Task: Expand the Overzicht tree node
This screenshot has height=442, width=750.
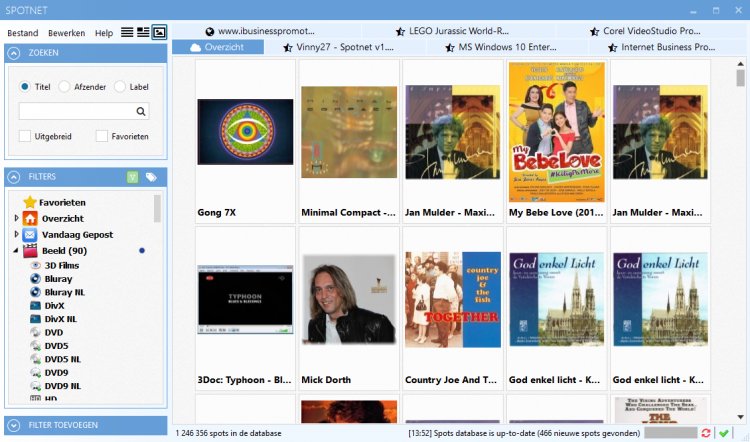Action: click(x=16, y=218)
